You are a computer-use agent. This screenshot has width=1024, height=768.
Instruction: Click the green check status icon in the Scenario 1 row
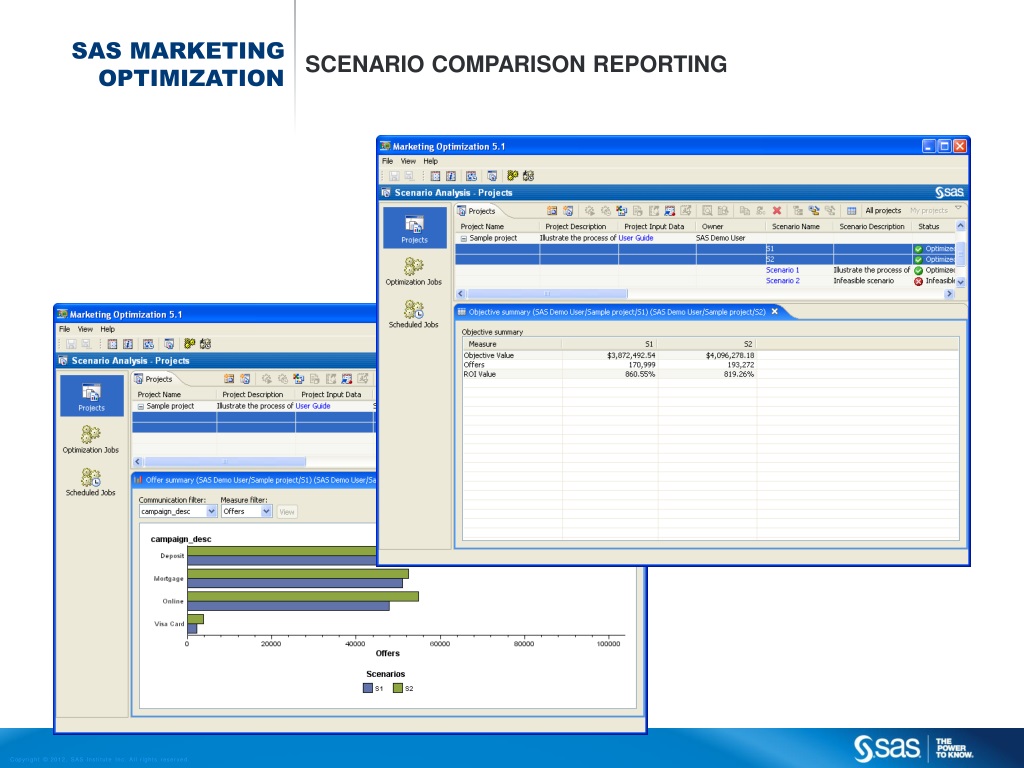[918, 270]
